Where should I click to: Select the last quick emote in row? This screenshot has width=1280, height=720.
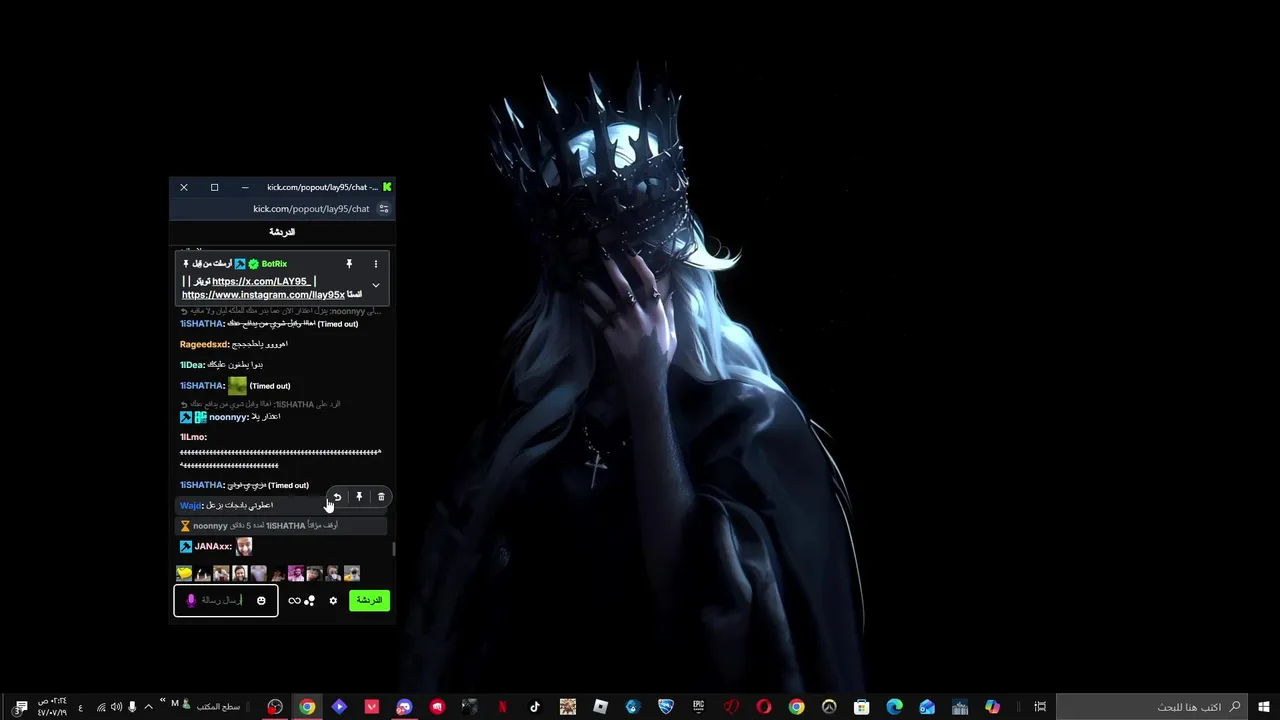[352, 573]
